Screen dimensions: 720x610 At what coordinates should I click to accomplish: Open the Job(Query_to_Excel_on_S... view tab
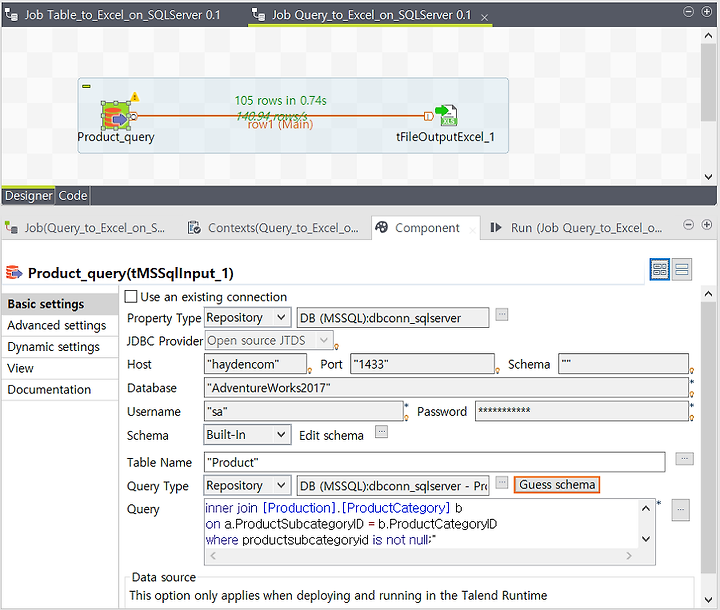(x=85, y=228)
